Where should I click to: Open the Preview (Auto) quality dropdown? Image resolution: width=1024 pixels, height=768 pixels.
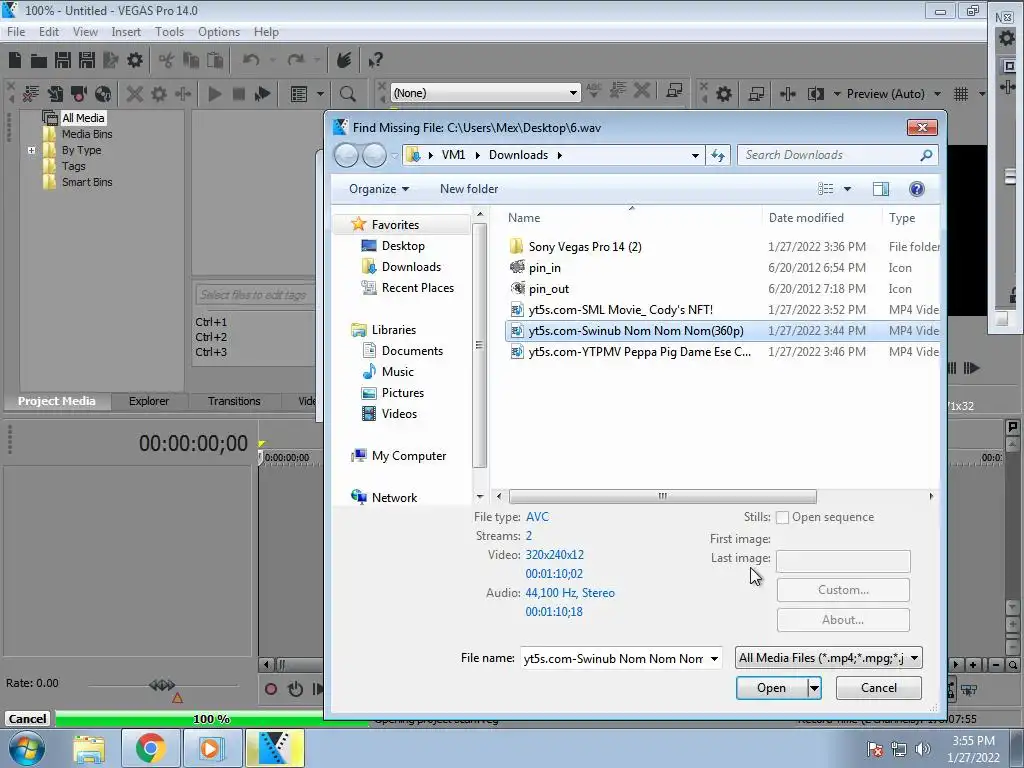(x=937, y=94)
